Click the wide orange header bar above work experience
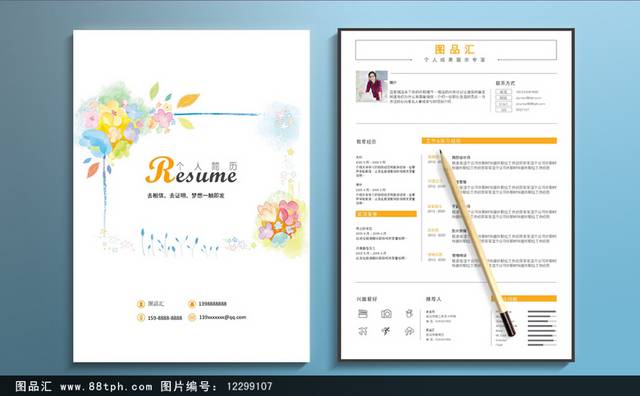Screen dimensions: 640x396 pos(489,141)
